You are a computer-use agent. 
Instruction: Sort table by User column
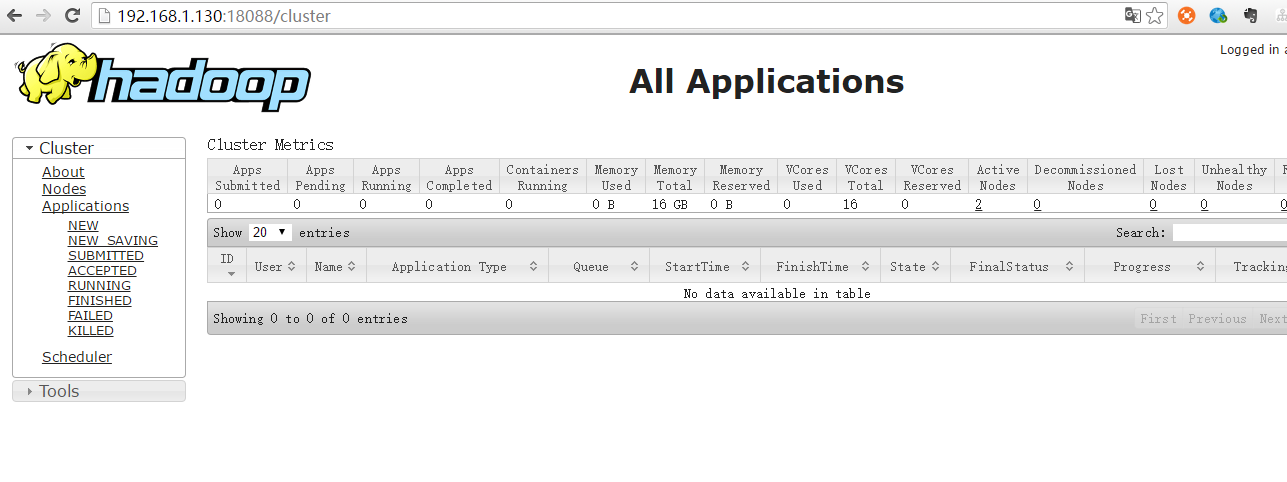point(276,267)
